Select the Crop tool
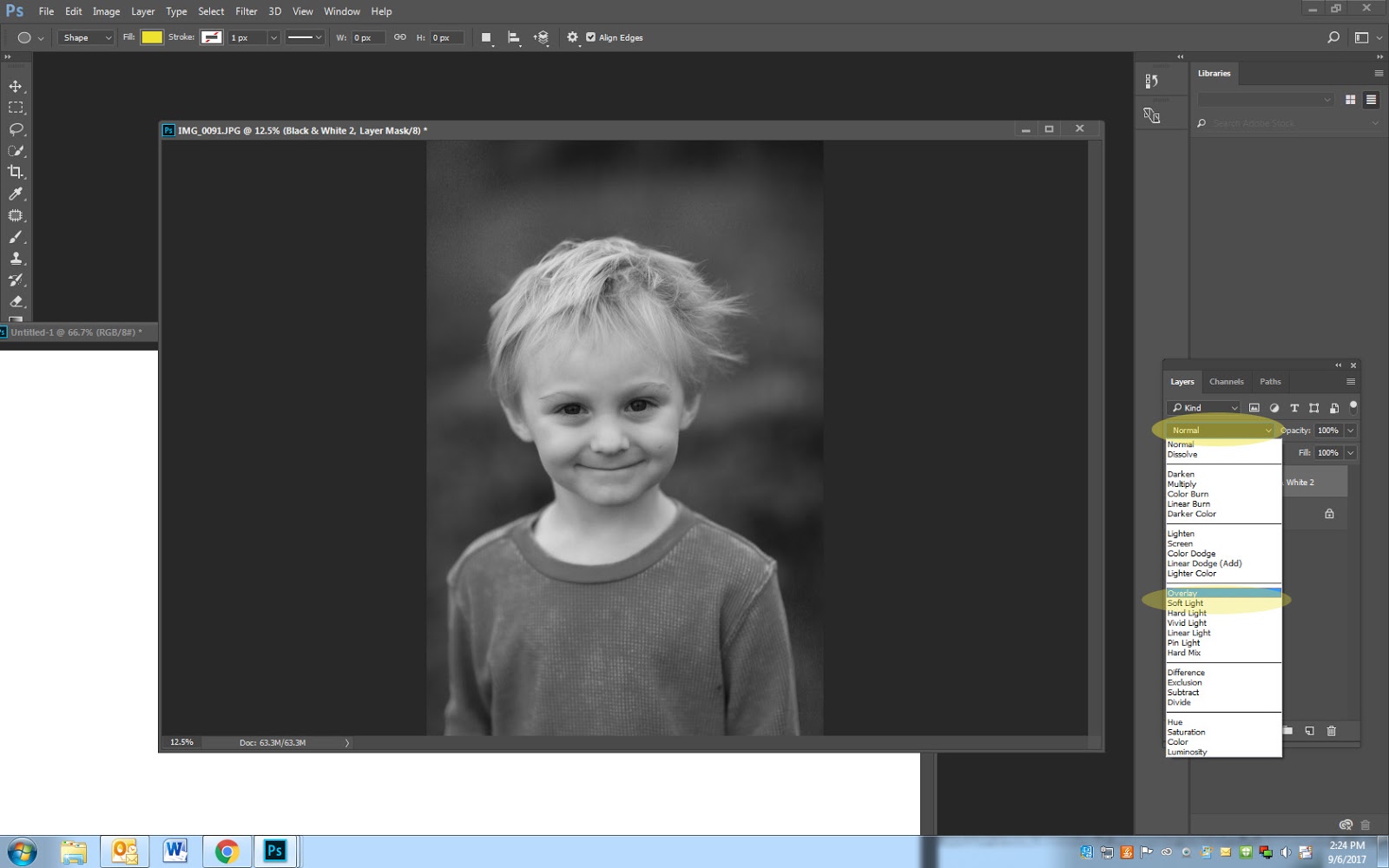 (14, 172)
